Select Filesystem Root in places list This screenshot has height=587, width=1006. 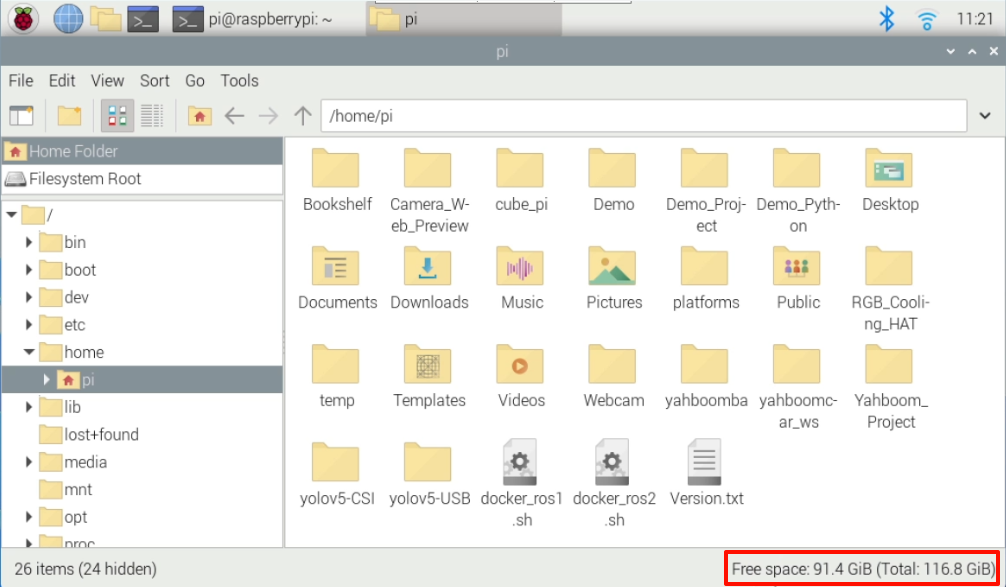(x=142, y=179)
